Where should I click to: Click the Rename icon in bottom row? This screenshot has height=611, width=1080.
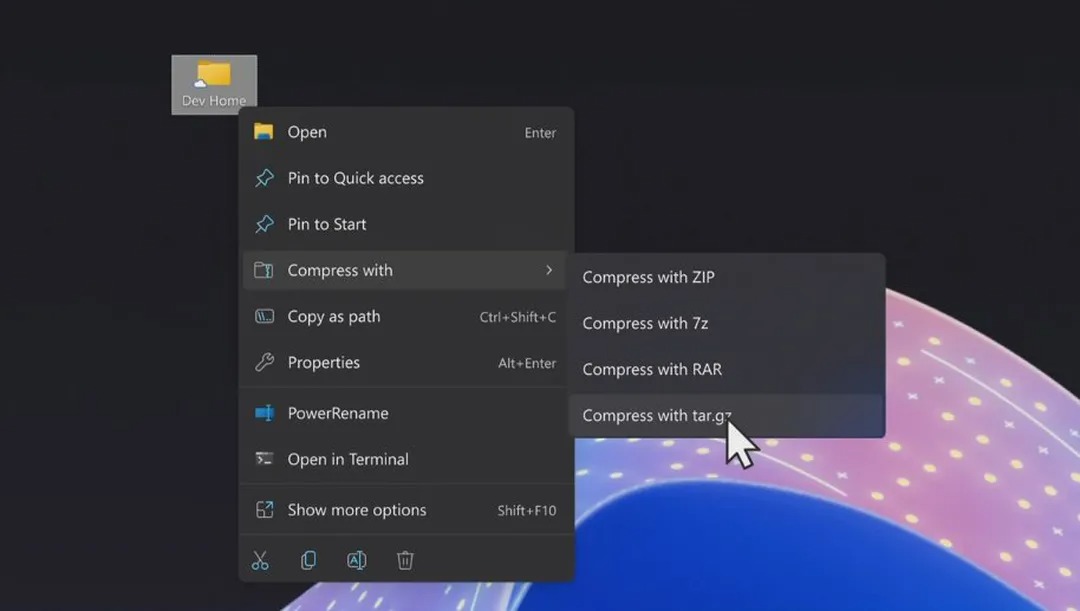356,560
